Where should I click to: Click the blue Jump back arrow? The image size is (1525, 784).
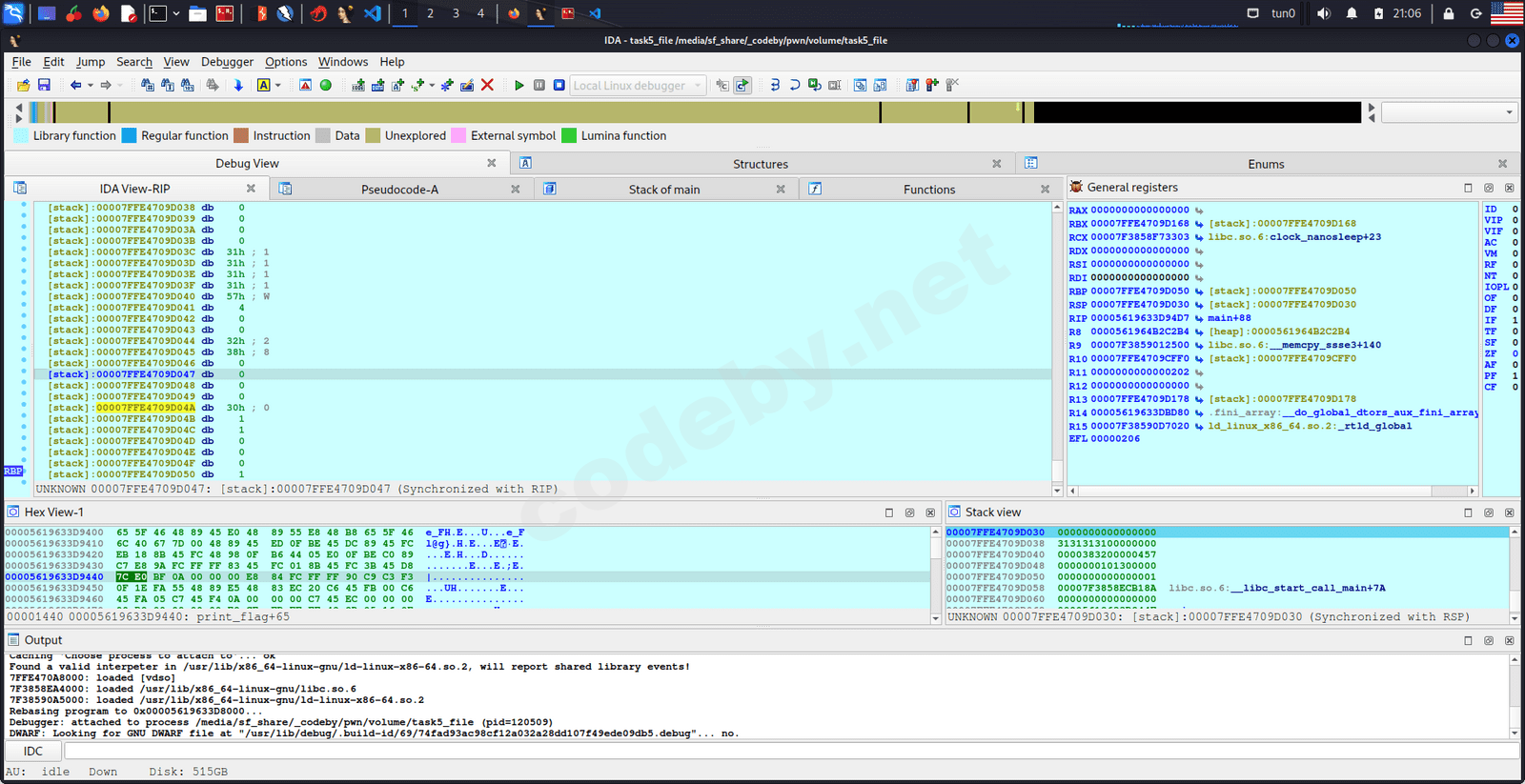pyautogui.click(x=75, y=86)
